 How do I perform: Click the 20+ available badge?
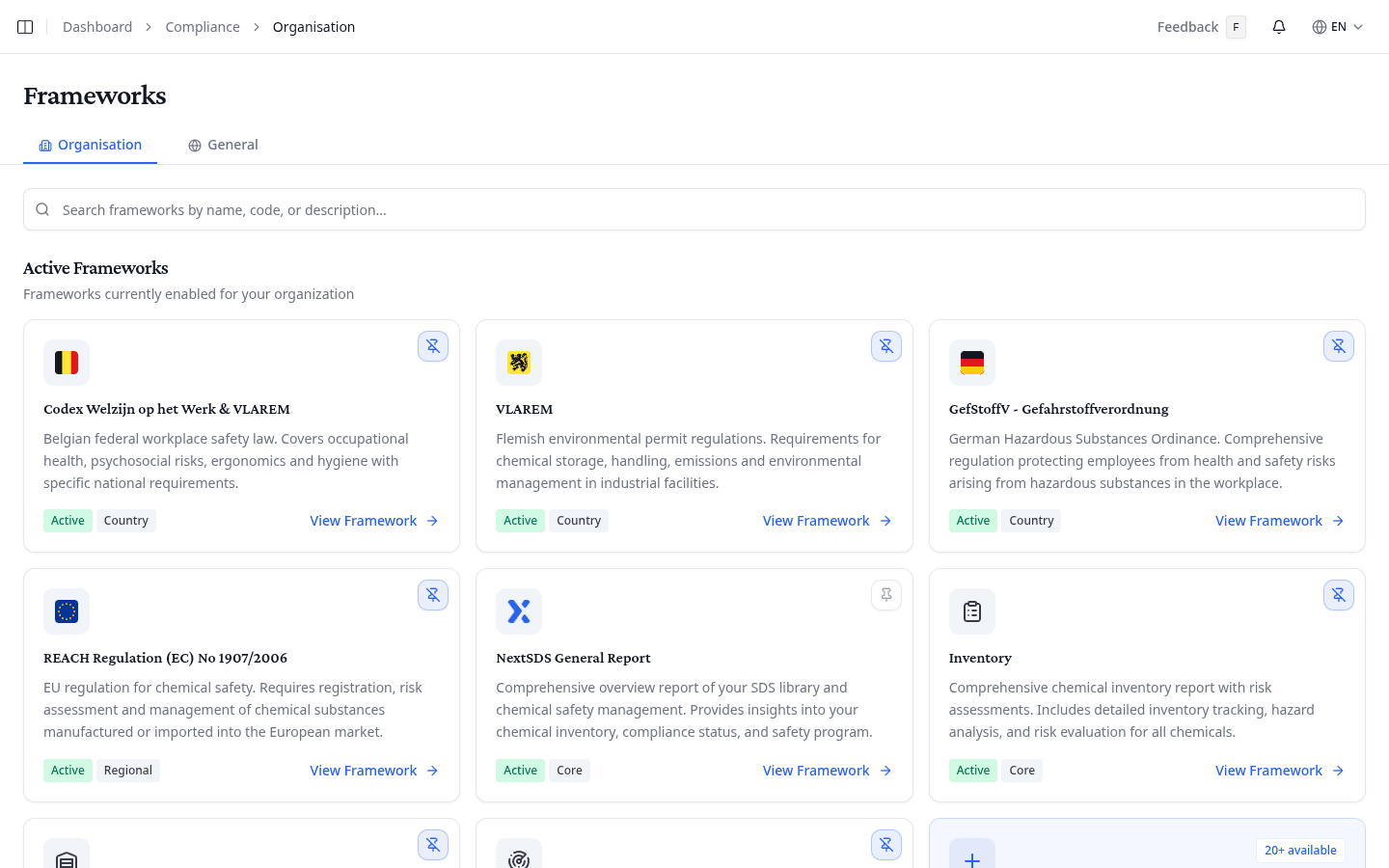tap(1300, 850)
